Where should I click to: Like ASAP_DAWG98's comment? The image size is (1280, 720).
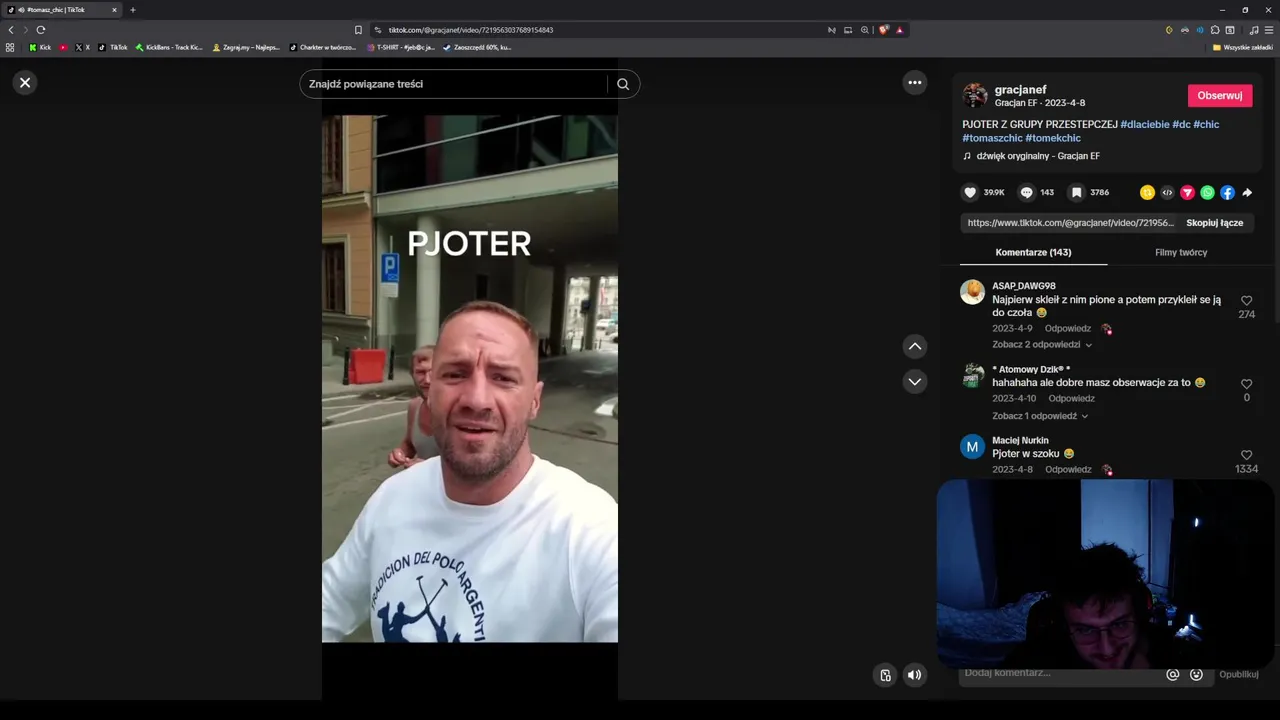click(x=1246, y=300)
